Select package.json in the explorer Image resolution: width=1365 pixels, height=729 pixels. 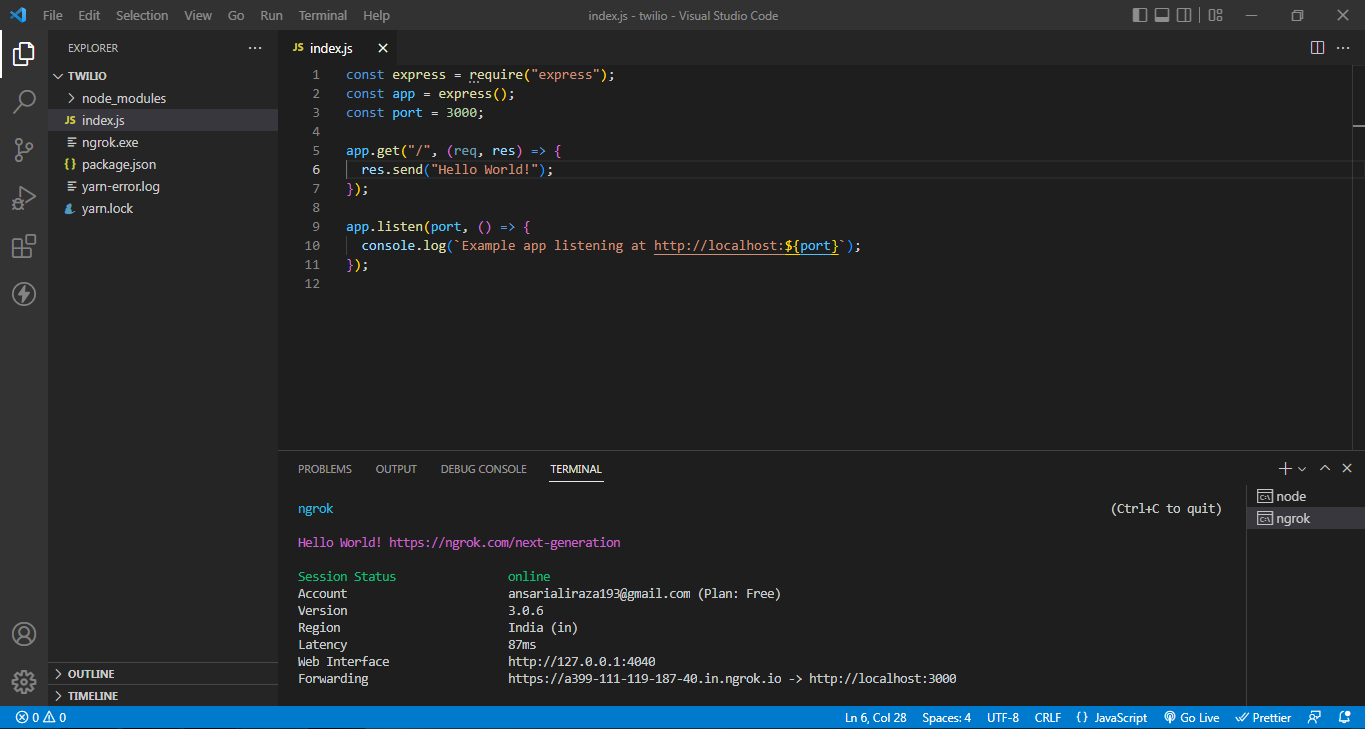coord(119,164)
